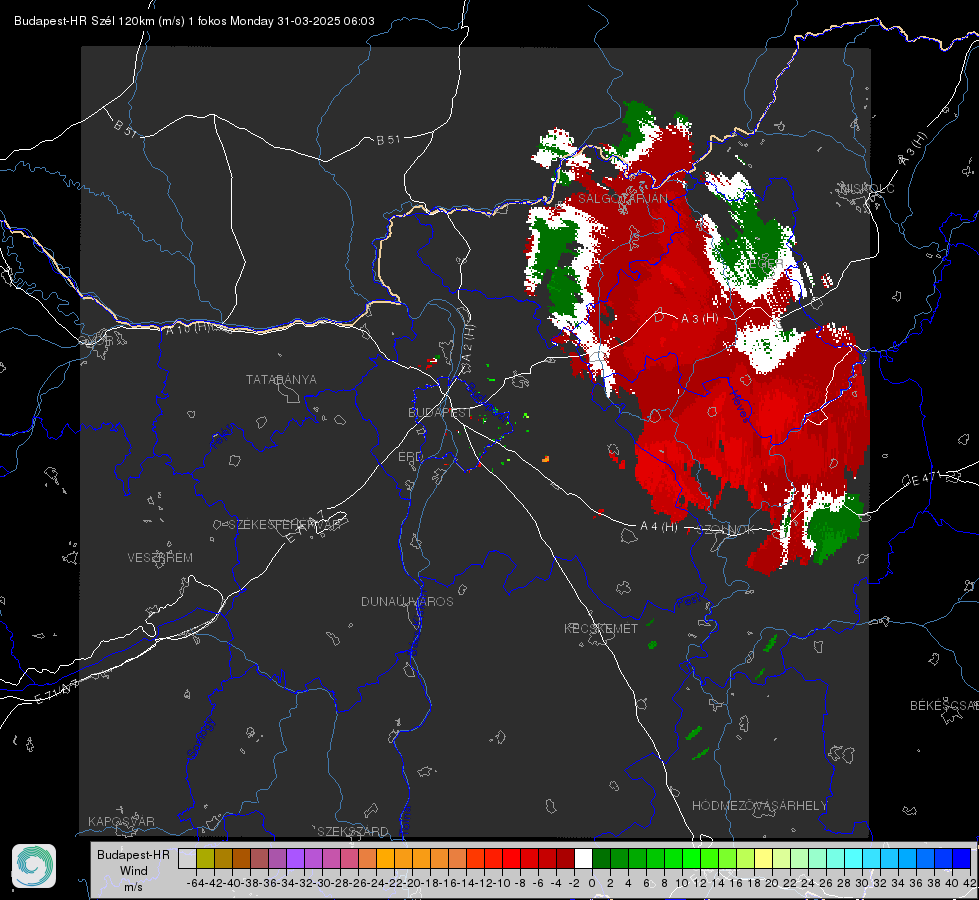Image resolution: width=979 pixels, height=900 pixels.
Task: Click the HÓDMEZŐVÁSÁRHELY city label
Action: (x=759, y=806)
